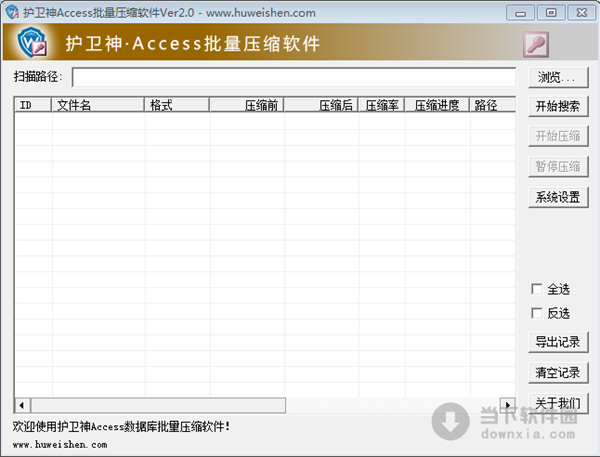Click the 浏览... button
600x457 pixels.
click(x=558, y=77)
